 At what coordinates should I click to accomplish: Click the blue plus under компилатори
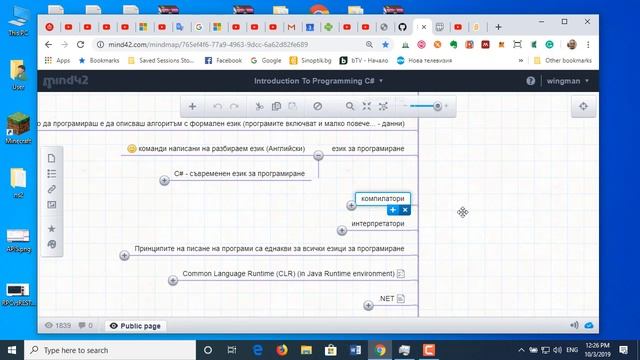click(x=393, y=210)
